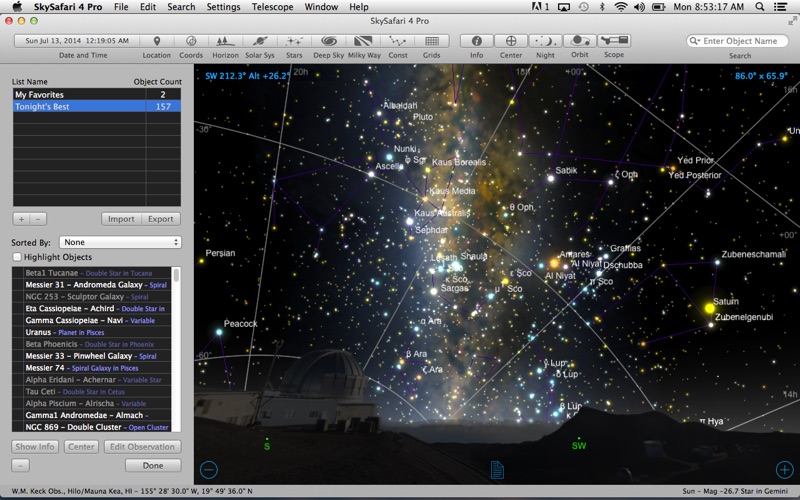The image size is (800, 500).
Task: Toggle the Solar Sys toolbar icon
Action: coord(260,41)
